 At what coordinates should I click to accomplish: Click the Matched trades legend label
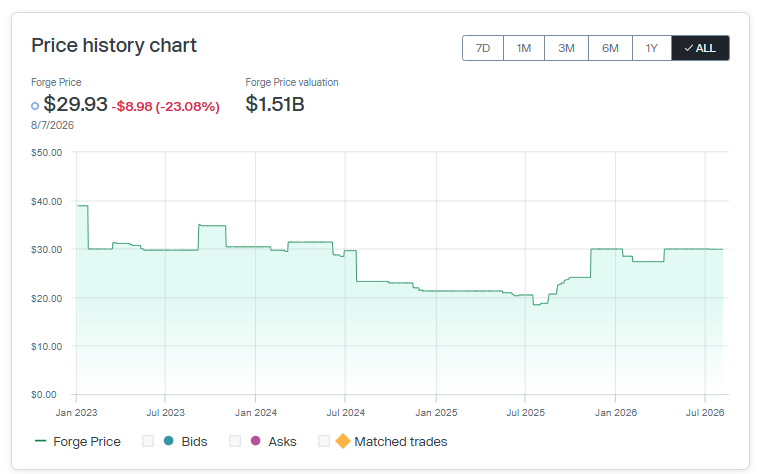(x=401, y=442)
